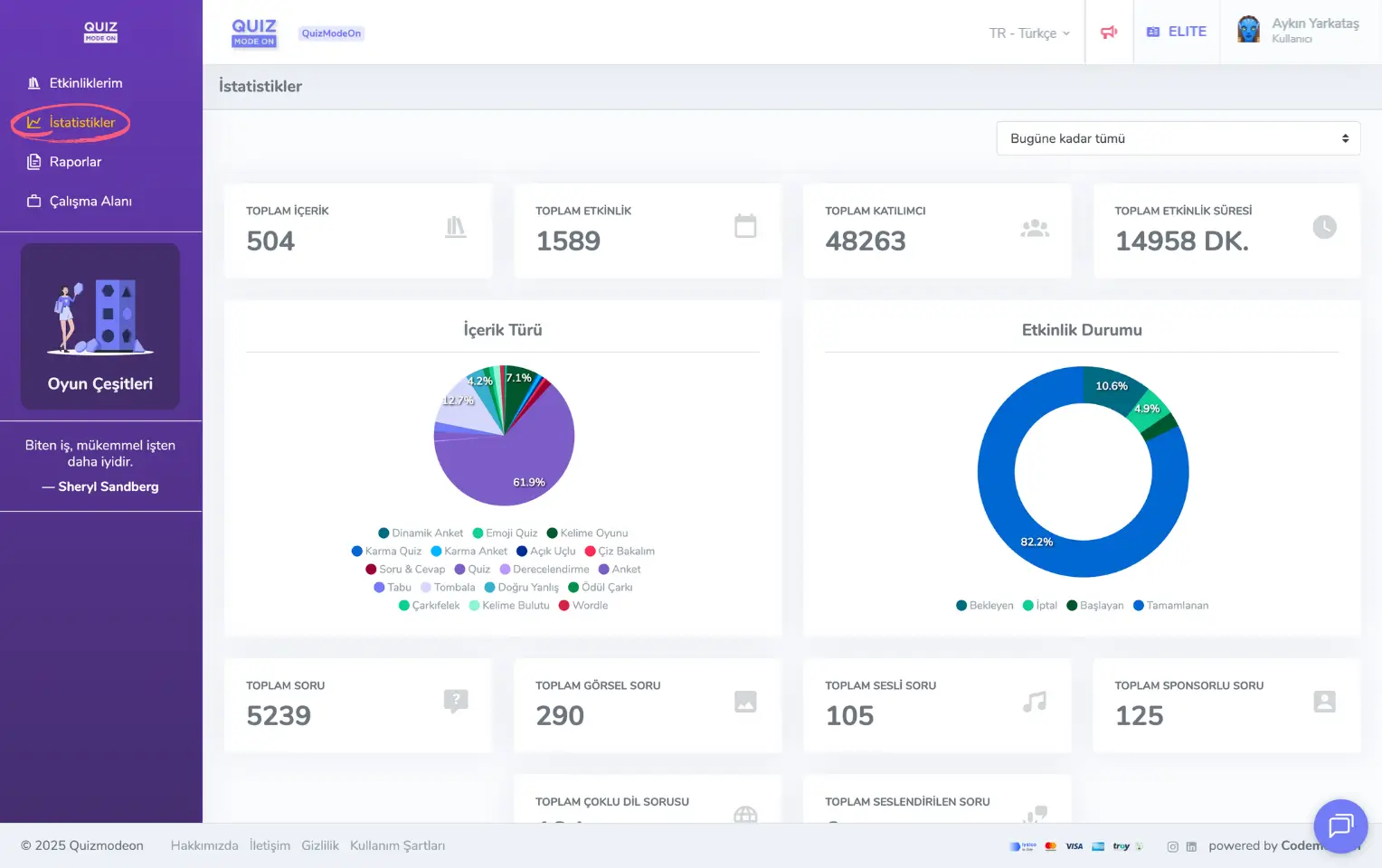Viewport: 1382px width, 868px height.
Task: Open the Aykın Yarkataş user menu
Action: (1298, 28)
